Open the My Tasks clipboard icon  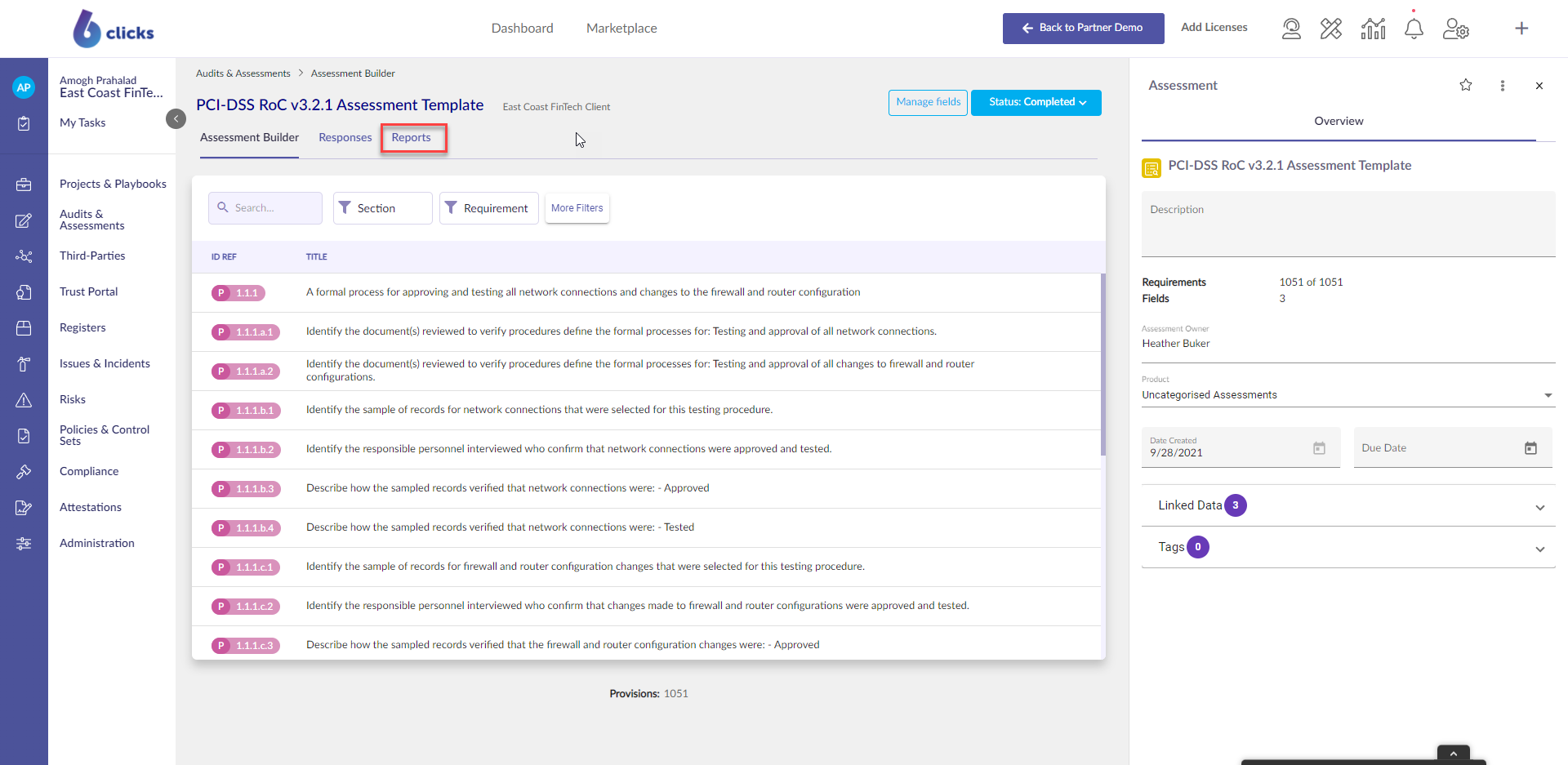click(24, 123)
